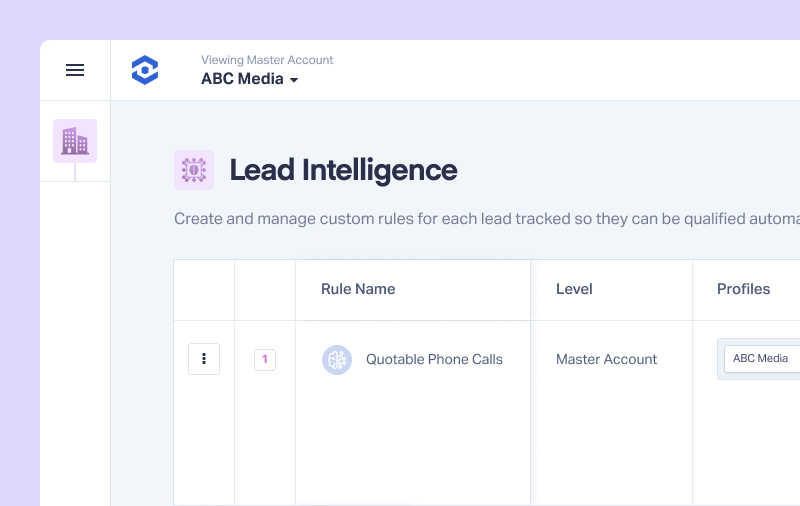Click the brain icon beside Quotable Phone Calls
800x506 pixels.
337,360
